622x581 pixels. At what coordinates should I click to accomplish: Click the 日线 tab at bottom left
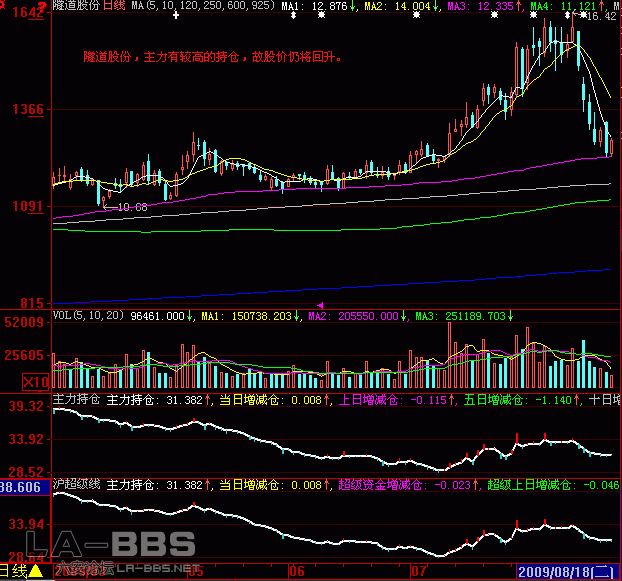pyautogui.click(x=13, y=573)
